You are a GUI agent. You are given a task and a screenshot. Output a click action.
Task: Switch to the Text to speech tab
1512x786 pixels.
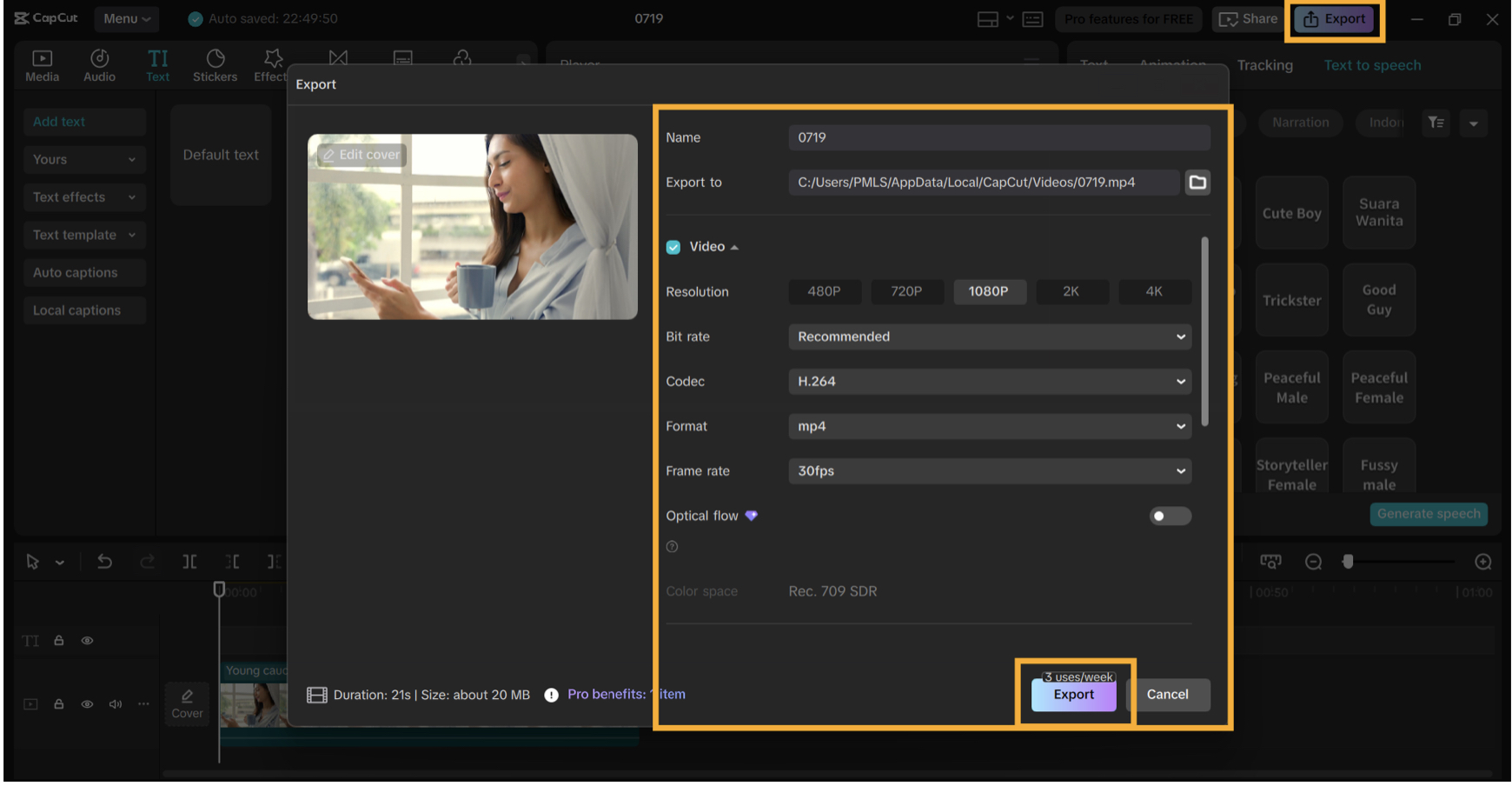point(1372,65)
